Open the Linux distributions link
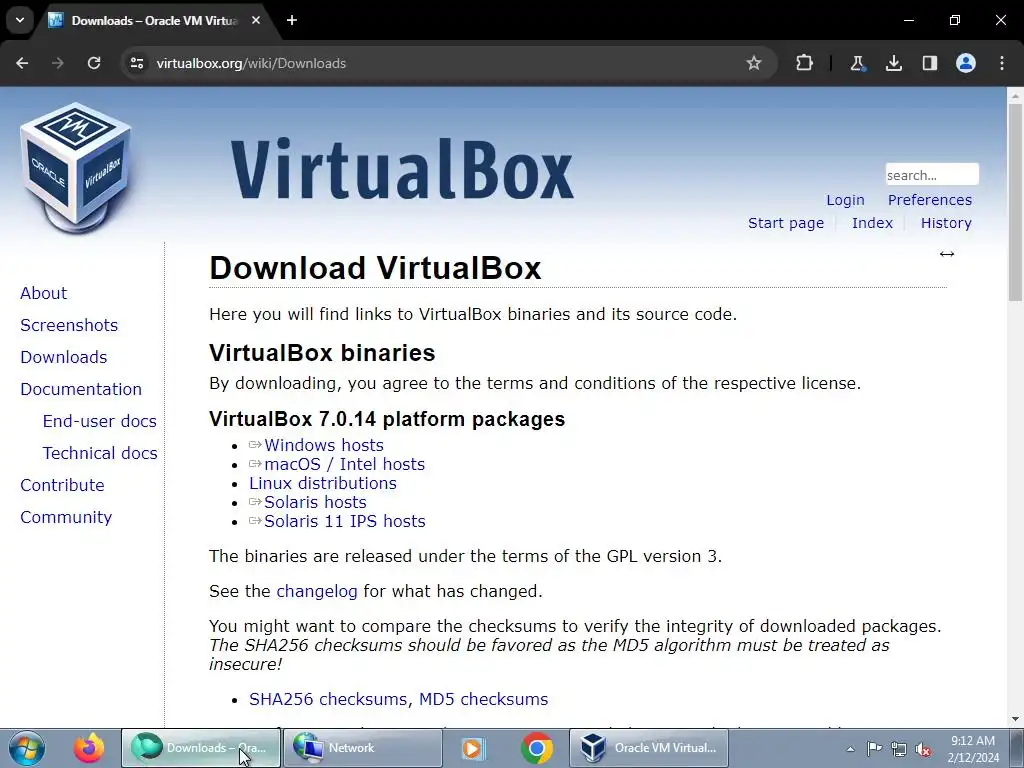Viewport: 1024px width, 768px height. pyautogui.click(x=323, y=483)
